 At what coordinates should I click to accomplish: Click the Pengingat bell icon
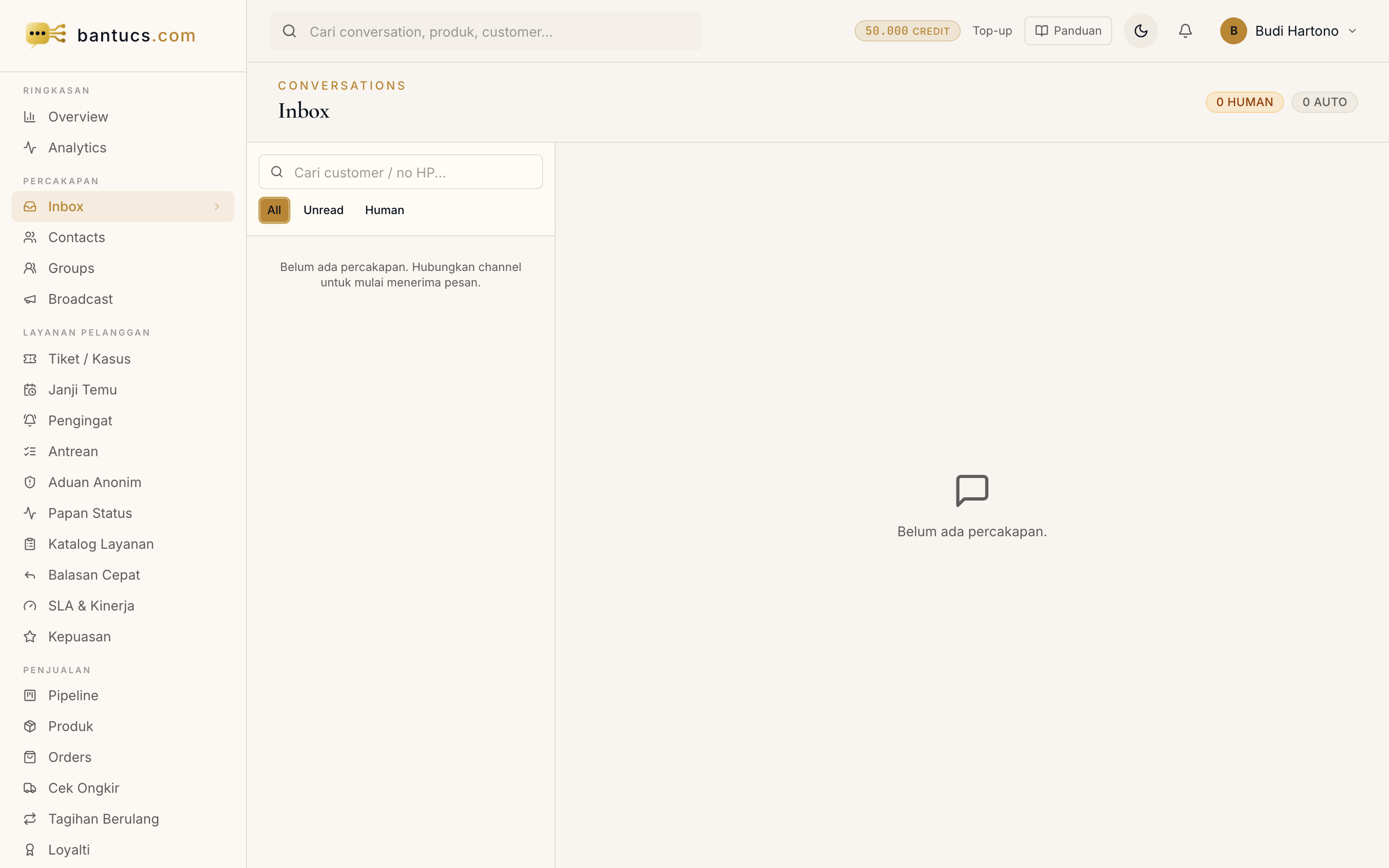coord(30,420)
